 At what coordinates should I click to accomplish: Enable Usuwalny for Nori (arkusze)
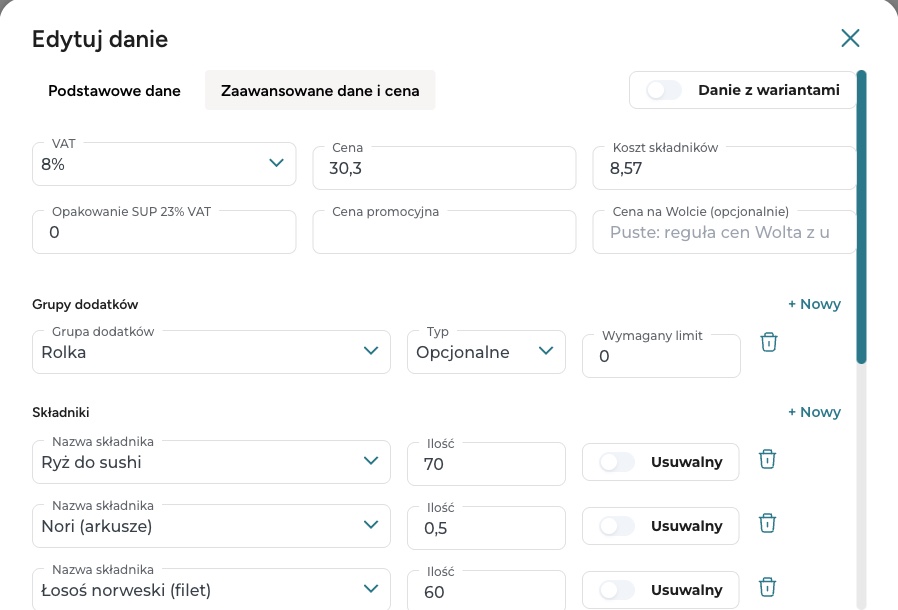pyautogui.click(x=617, y=526)
